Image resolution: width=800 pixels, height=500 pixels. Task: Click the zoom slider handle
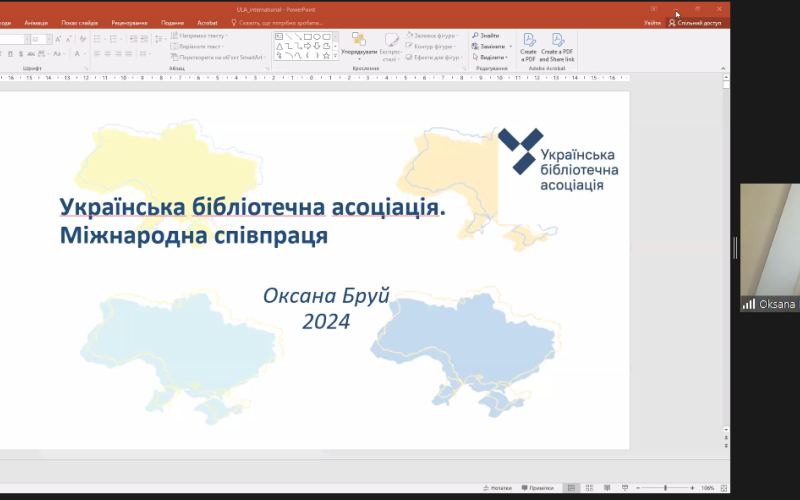coord(665,488)
